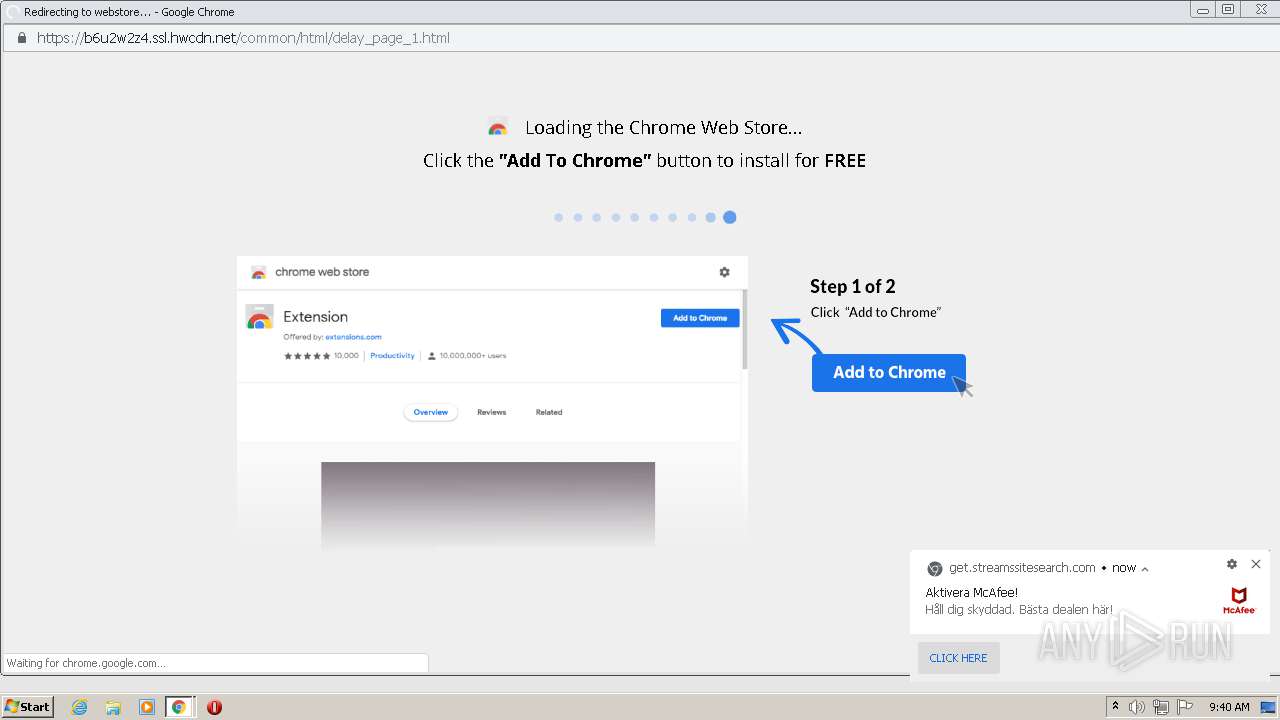This screenshot has height=720, width=1280.
Task: Open Windows Media Player taskbar icon
Action: [x=146, y=707]
